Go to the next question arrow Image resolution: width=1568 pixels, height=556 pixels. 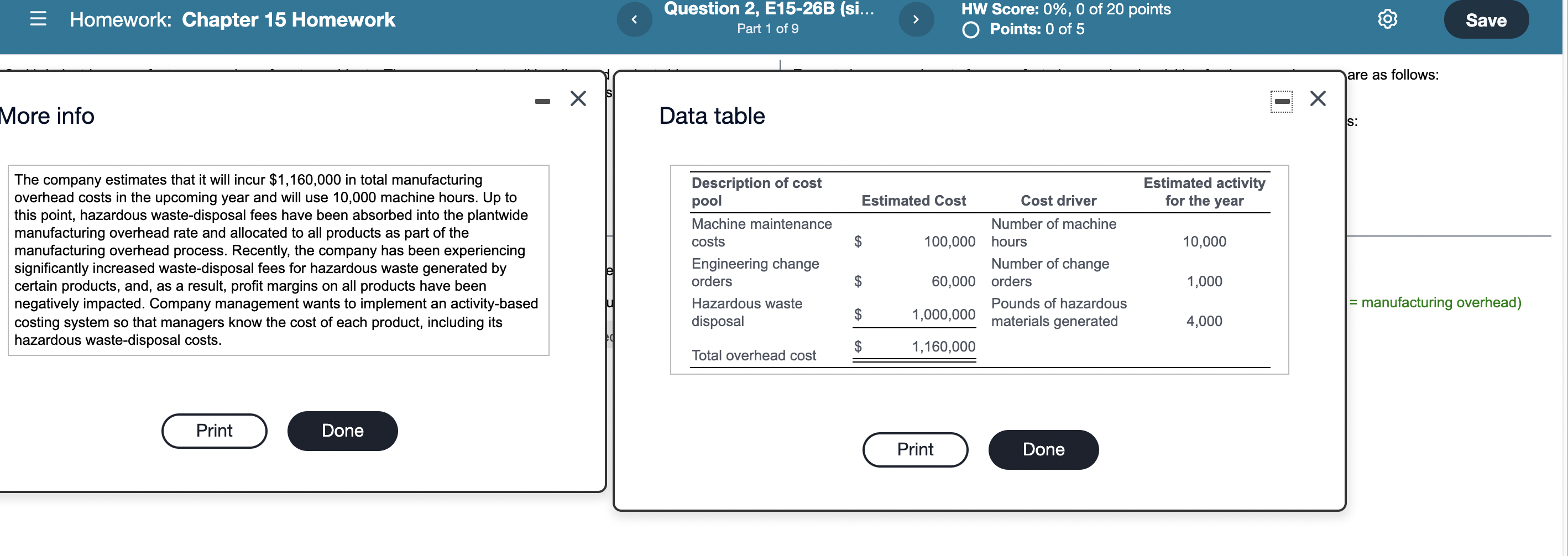tap(916, 19)
